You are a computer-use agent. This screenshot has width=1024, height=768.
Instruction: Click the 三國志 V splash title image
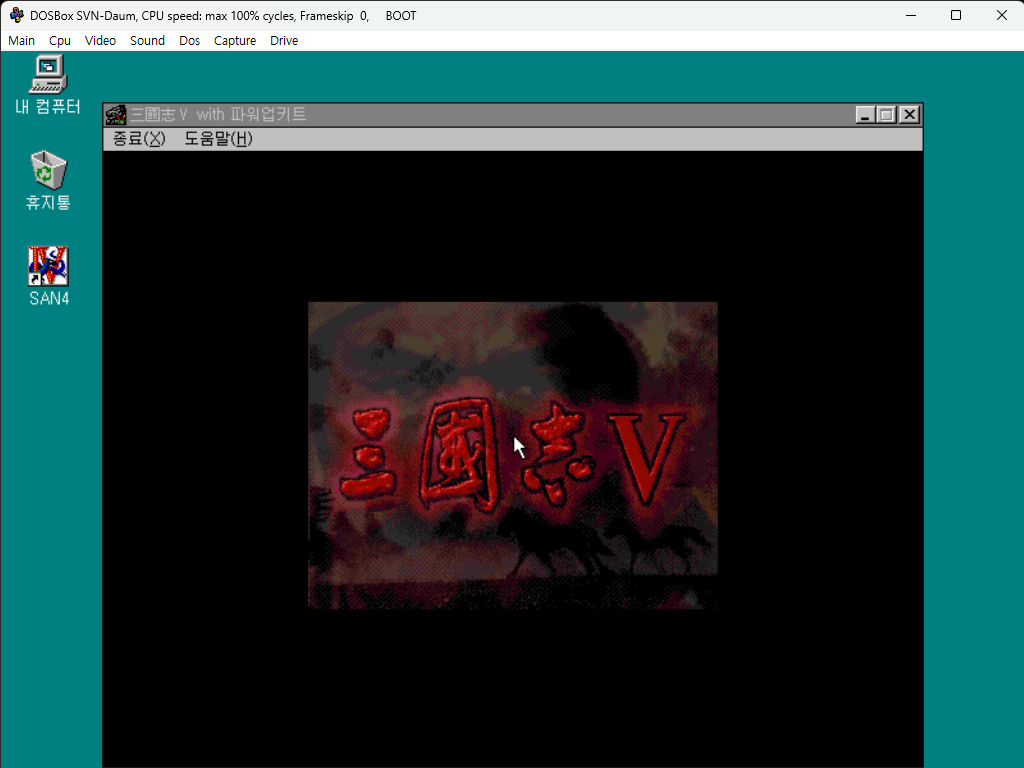tap(513, 455)
